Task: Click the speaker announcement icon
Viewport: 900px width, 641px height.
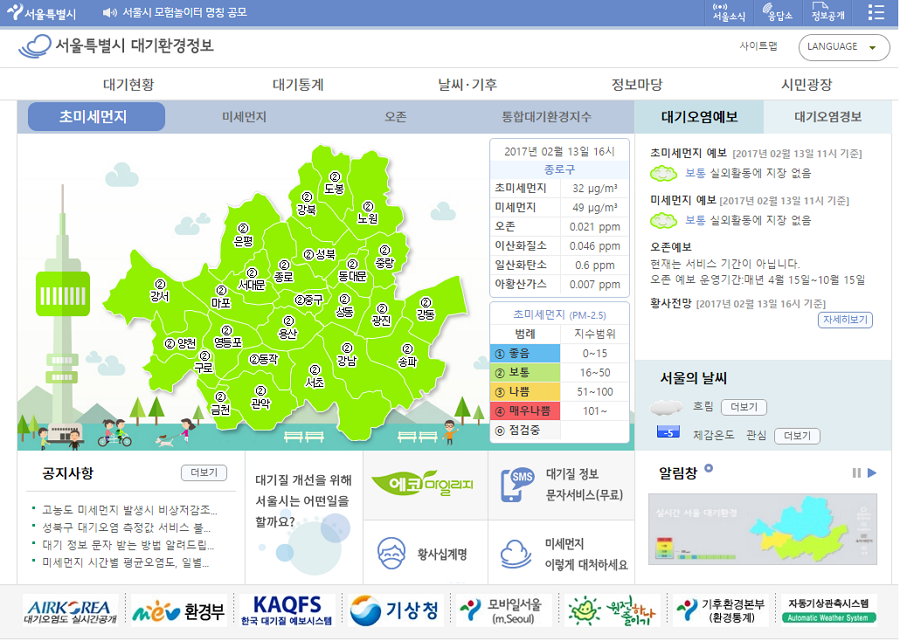Action: click(x=109, y=12)
